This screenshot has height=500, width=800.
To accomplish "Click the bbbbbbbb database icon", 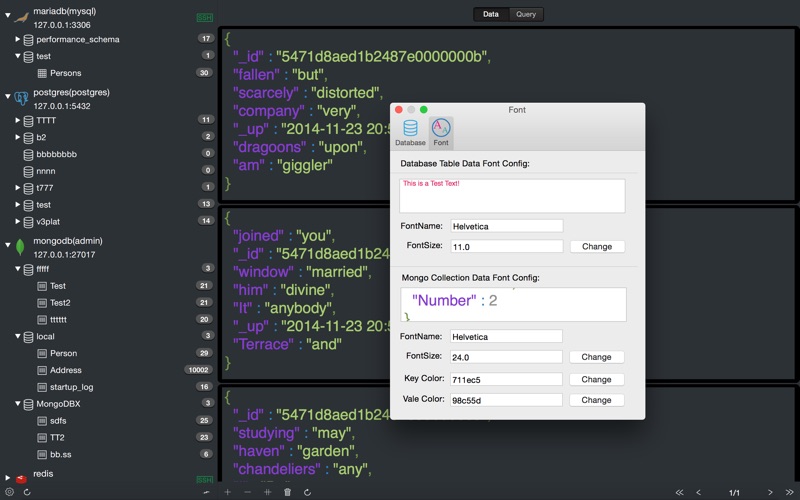I will pos(29,154).
